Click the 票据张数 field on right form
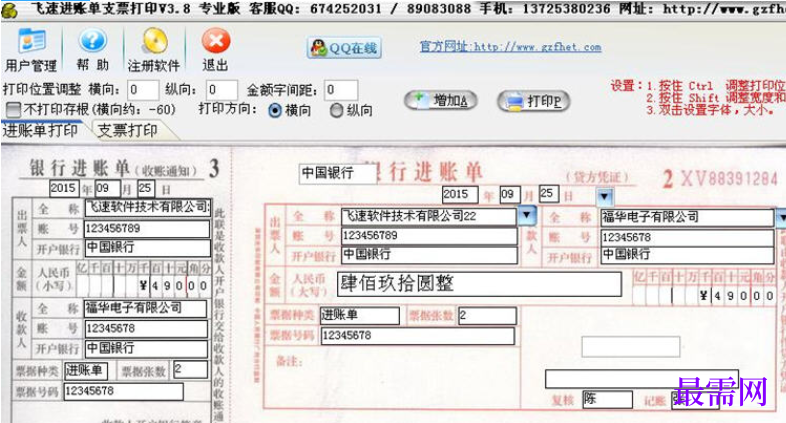This screenshot has height=423, width=786. (487, 316)
